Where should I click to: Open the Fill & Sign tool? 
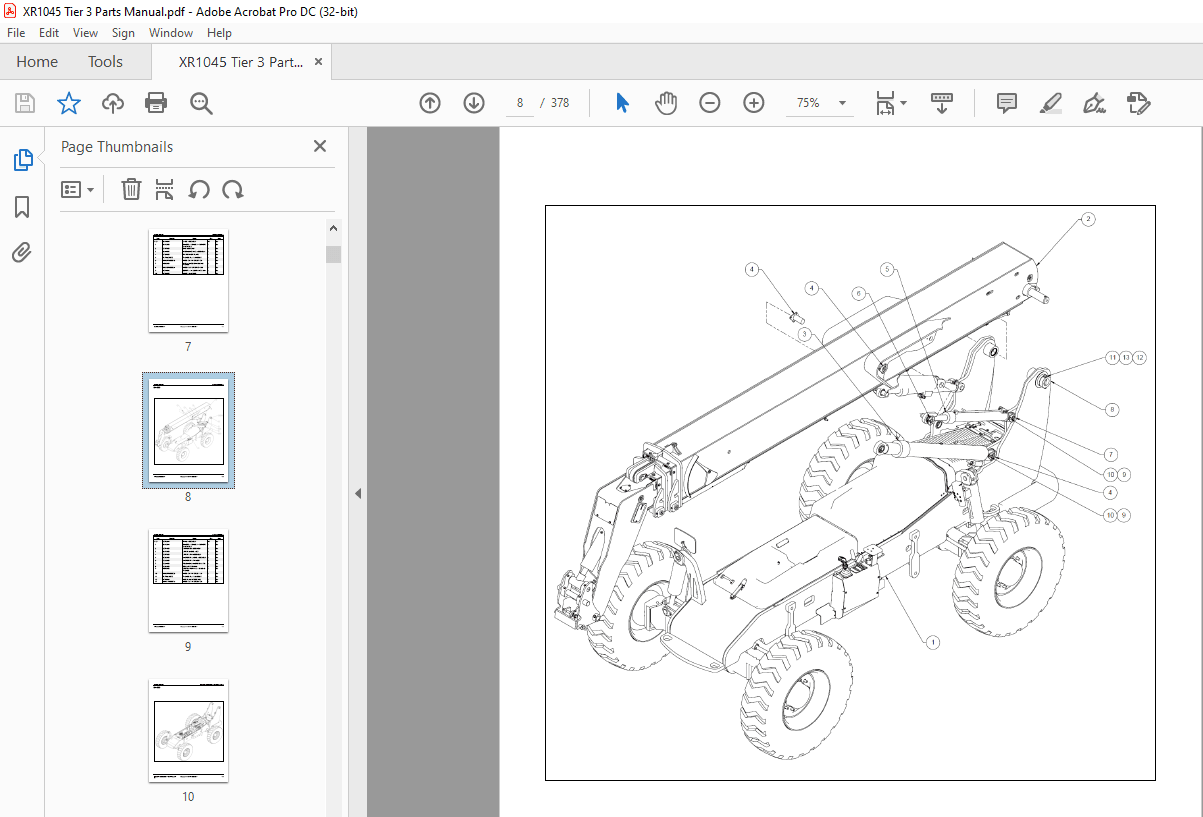(x=1094, y=103)
